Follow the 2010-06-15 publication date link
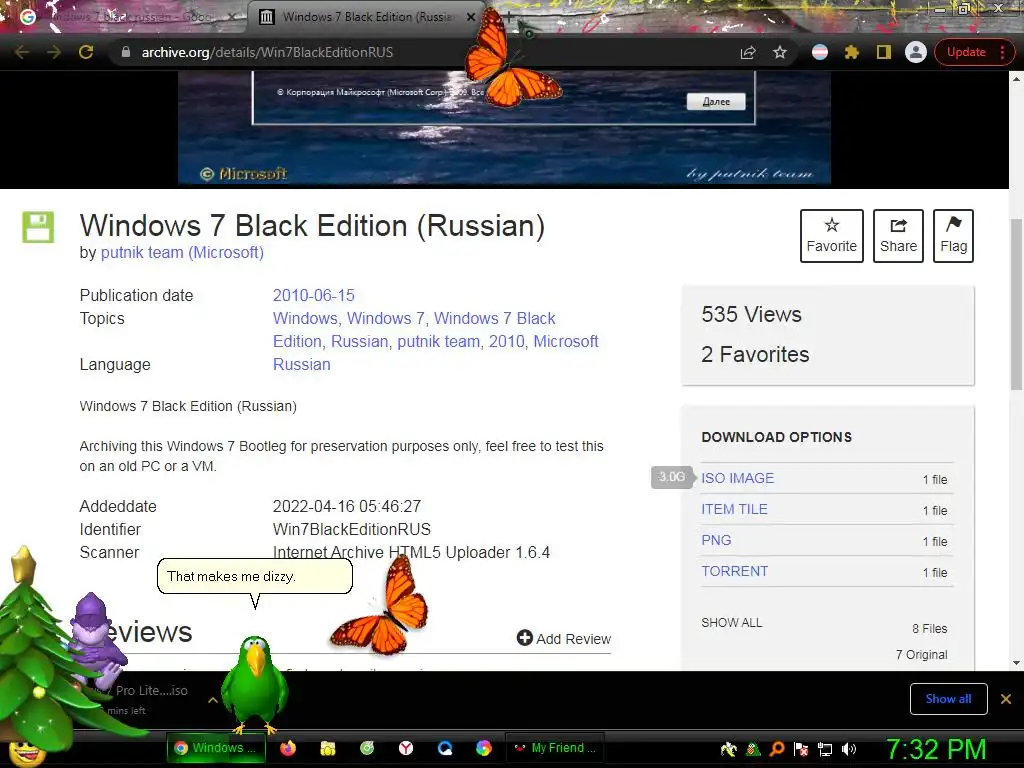Image resolution: width=1024 pixels, height=768 pixels. [313, 295]
